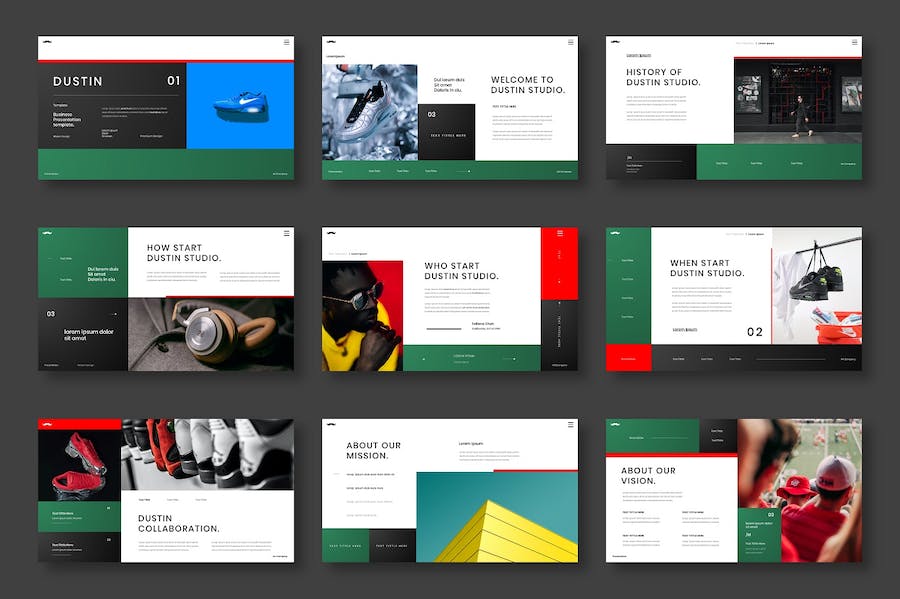
Task: Open hamburger menu on Welcome to Dustin Studio slide
Action: click(571, 42)
